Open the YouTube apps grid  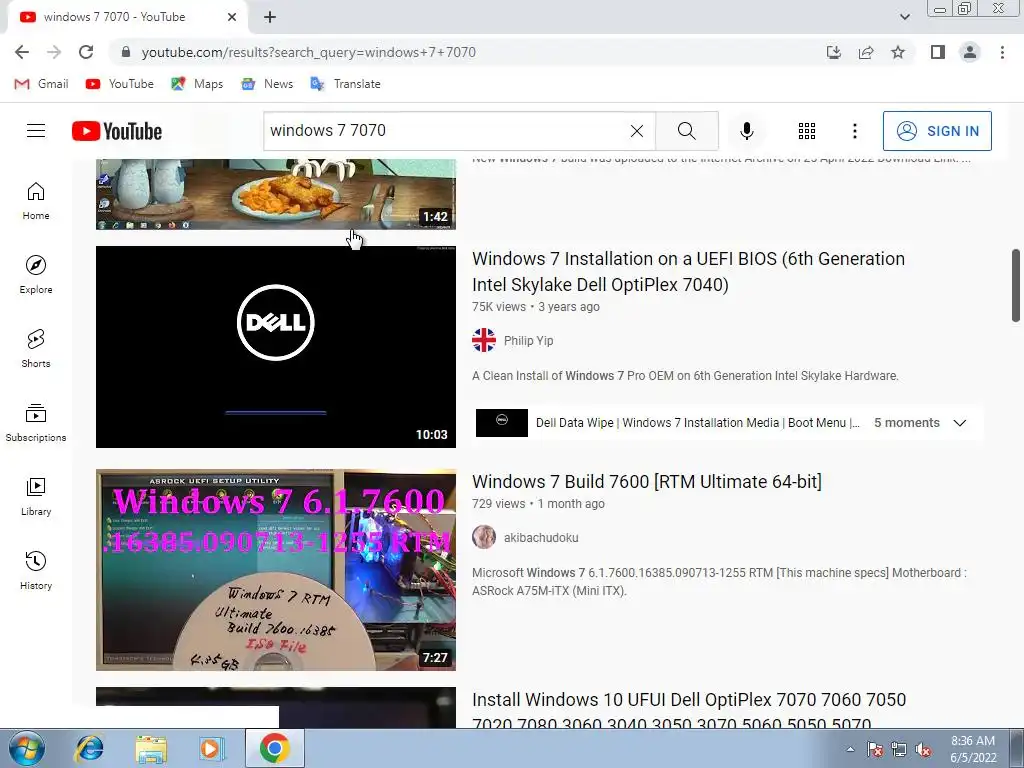[807, 131]
